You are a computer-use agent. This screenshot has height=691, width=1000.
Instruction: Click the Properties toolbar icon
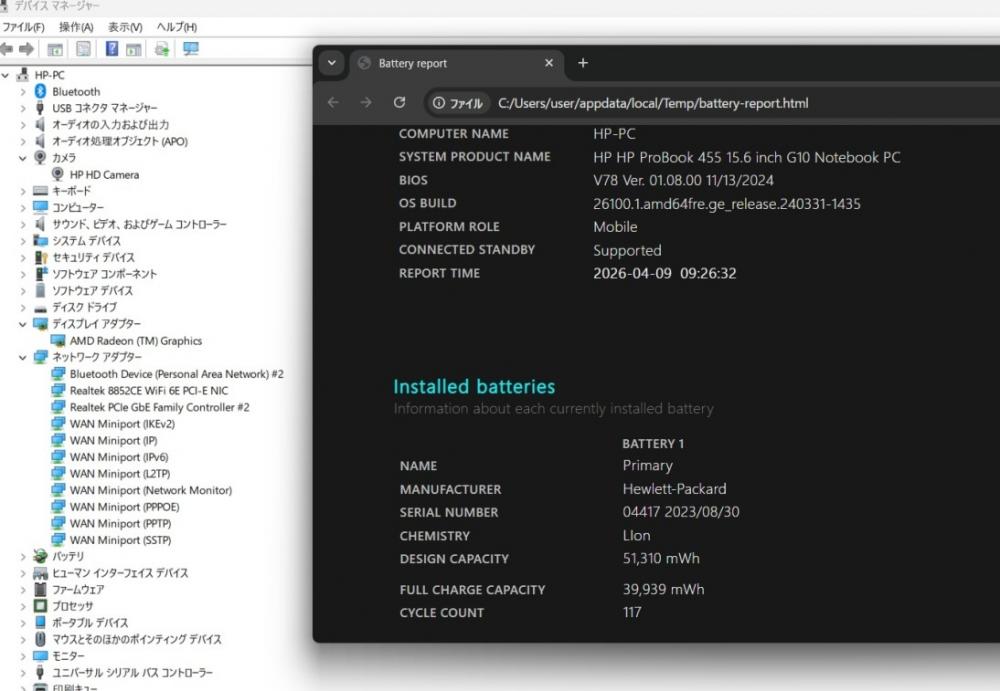tap(83, 49)
